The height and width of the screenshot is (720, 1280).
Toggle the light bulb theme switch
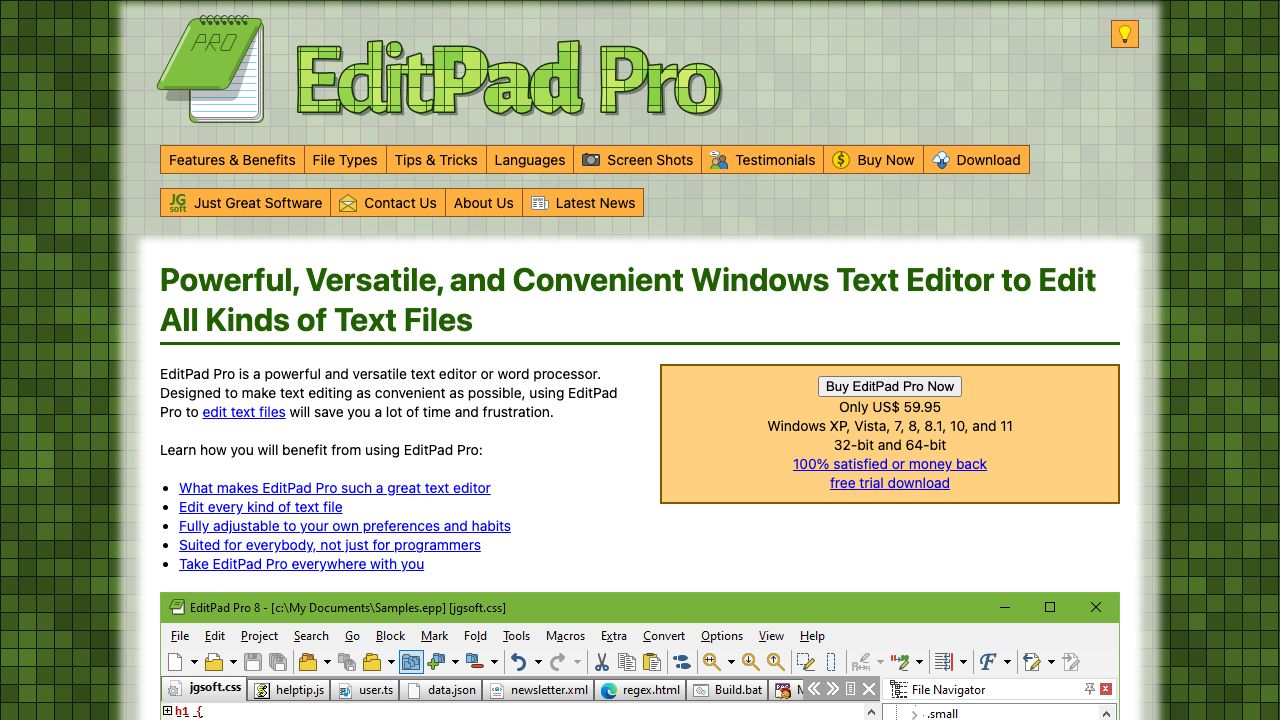click(1125, 34)
